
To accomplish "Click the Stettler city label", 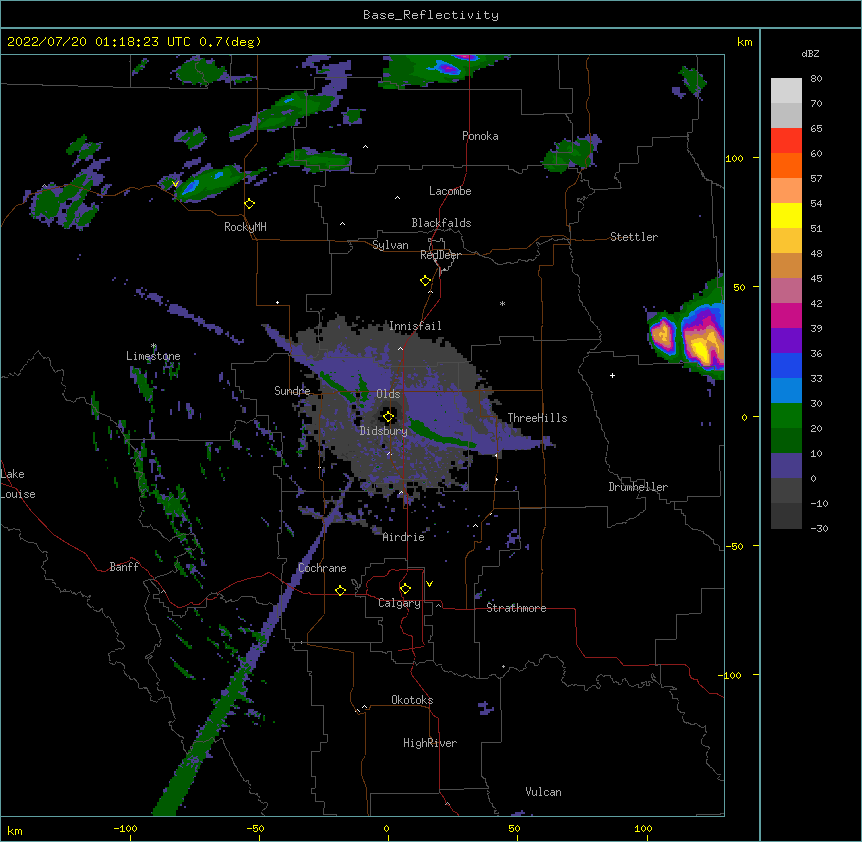I will click(x=633, y=237).
